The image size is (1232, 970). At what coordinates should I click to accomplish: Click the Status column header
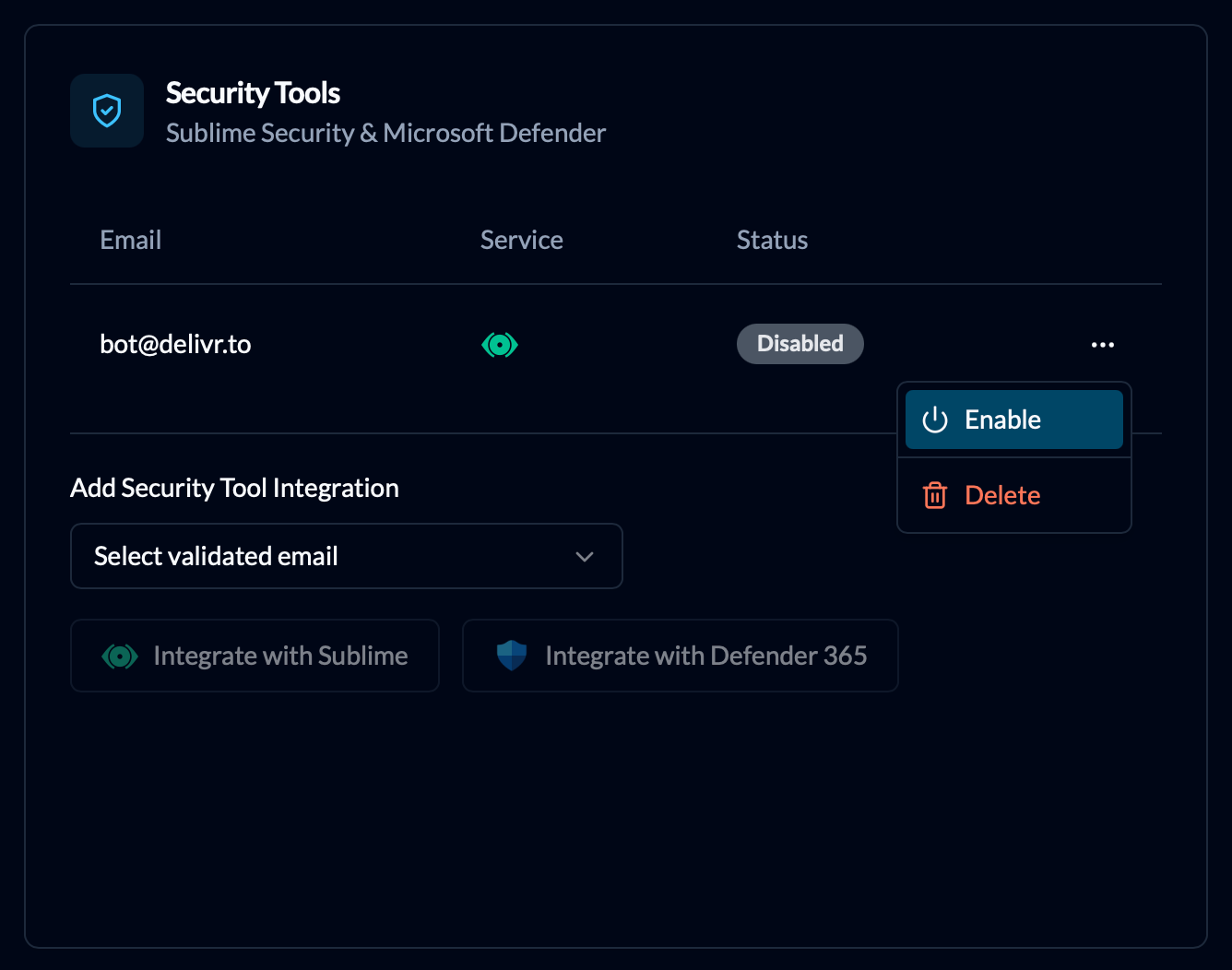[772, 240]
